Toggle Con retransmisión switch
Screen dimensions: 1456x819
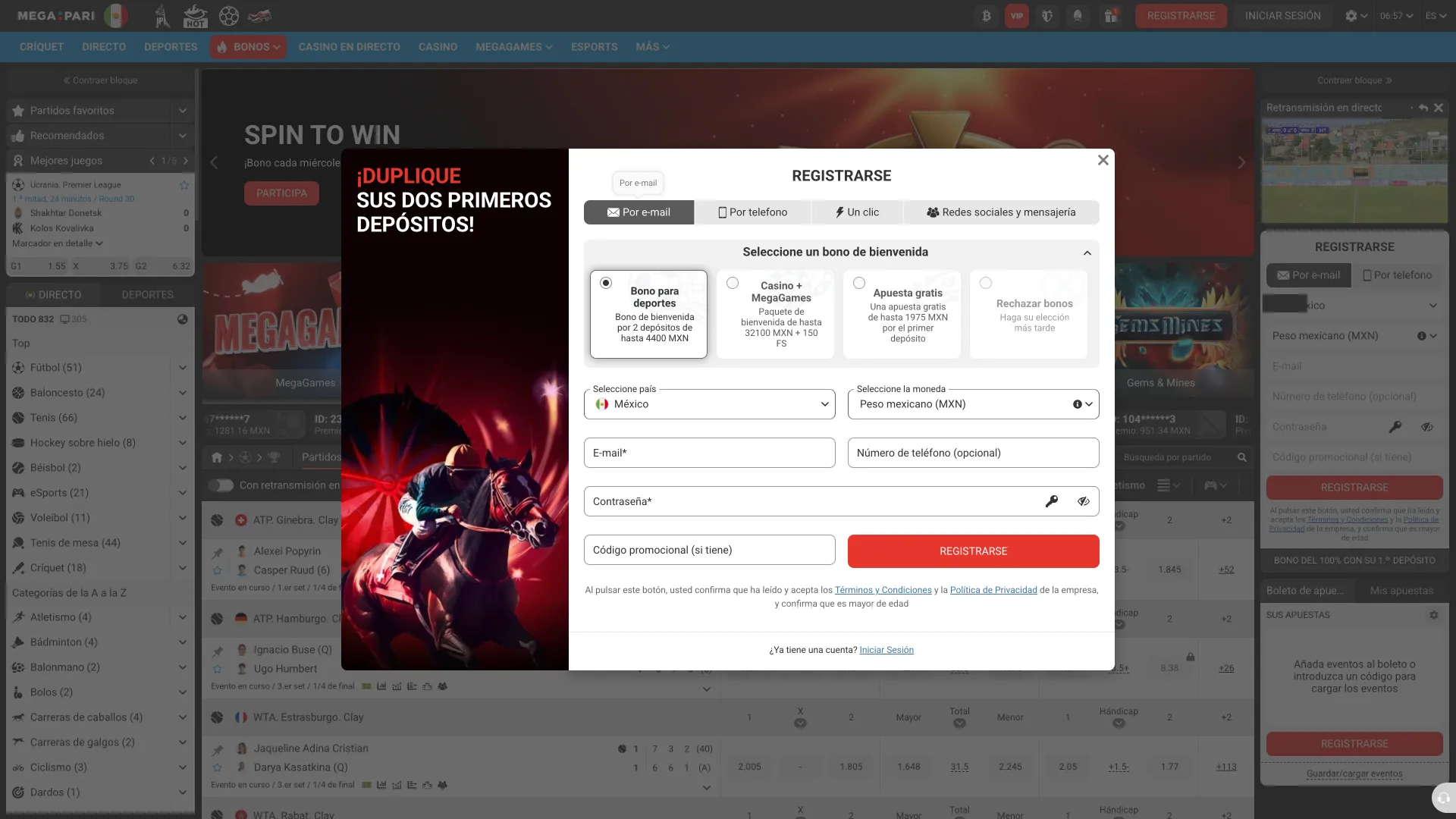click(221, 485)
